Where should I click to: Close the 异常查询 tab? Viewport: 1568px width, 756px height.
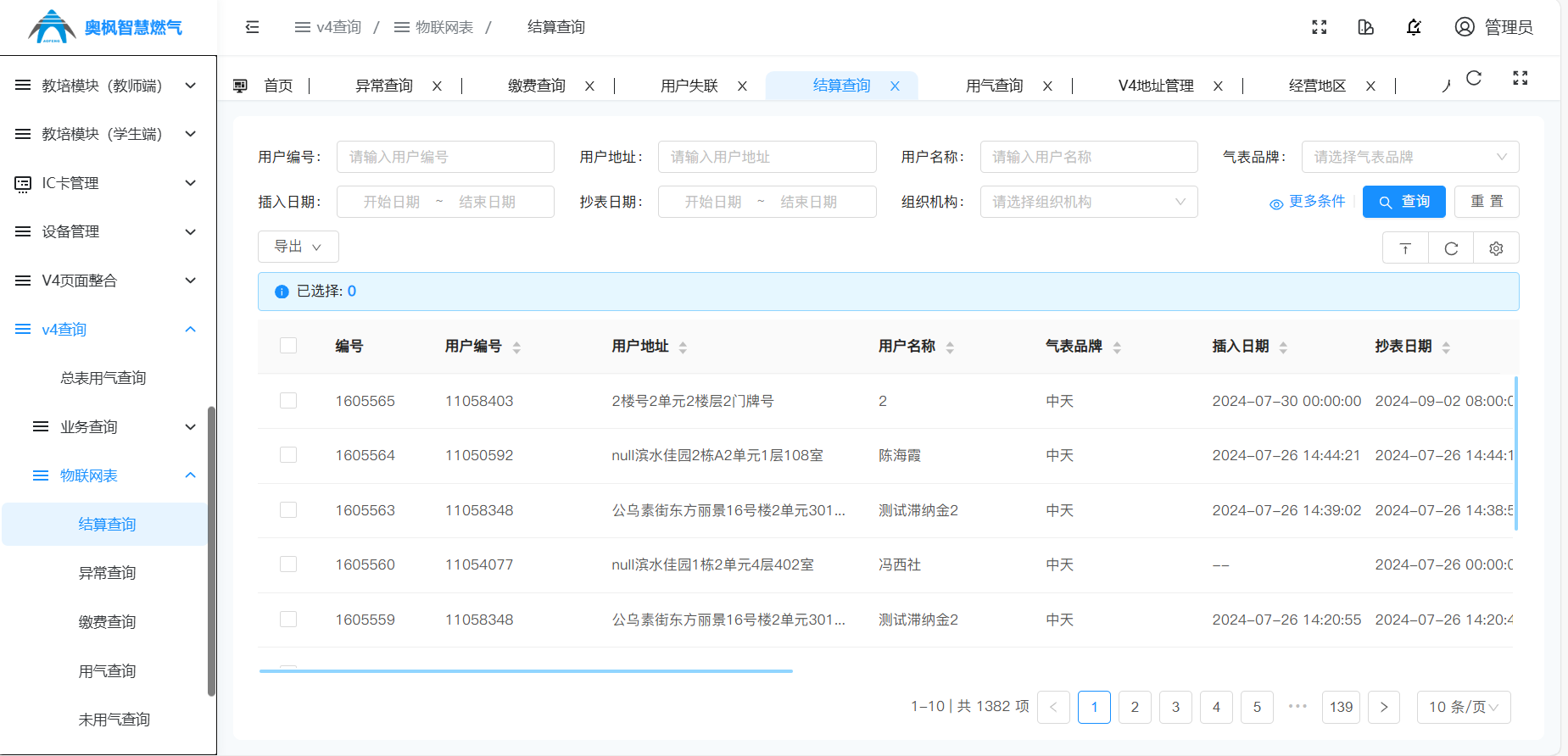[437, 86]
